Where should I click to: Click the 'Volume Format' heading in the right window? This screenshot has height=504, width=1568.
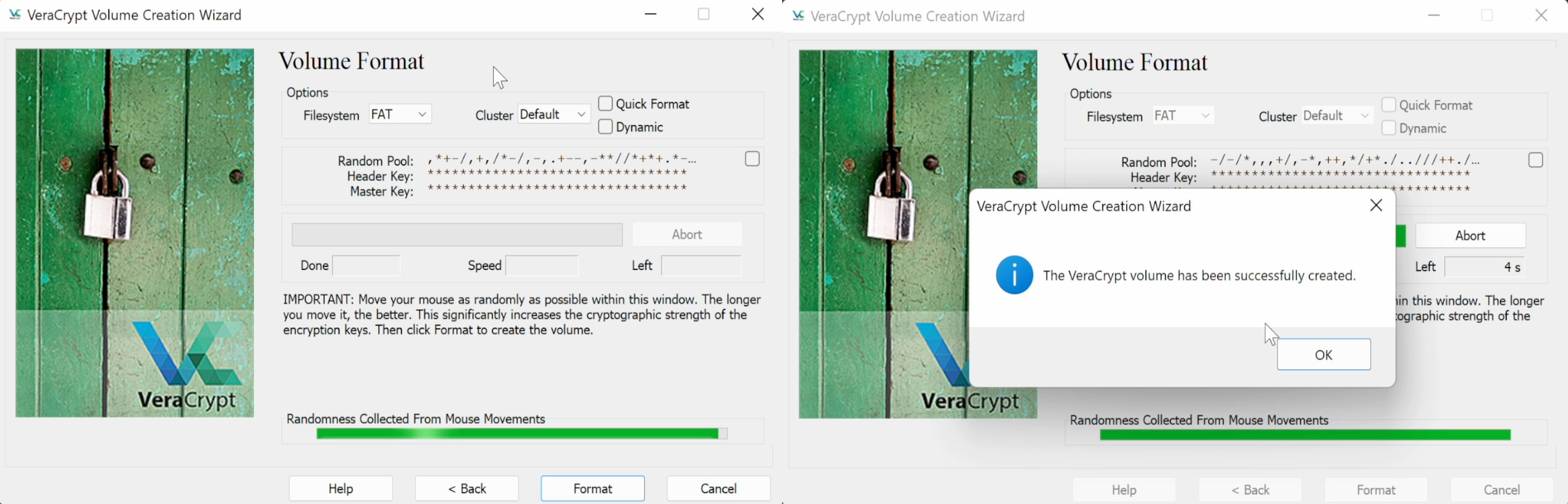1135,62
